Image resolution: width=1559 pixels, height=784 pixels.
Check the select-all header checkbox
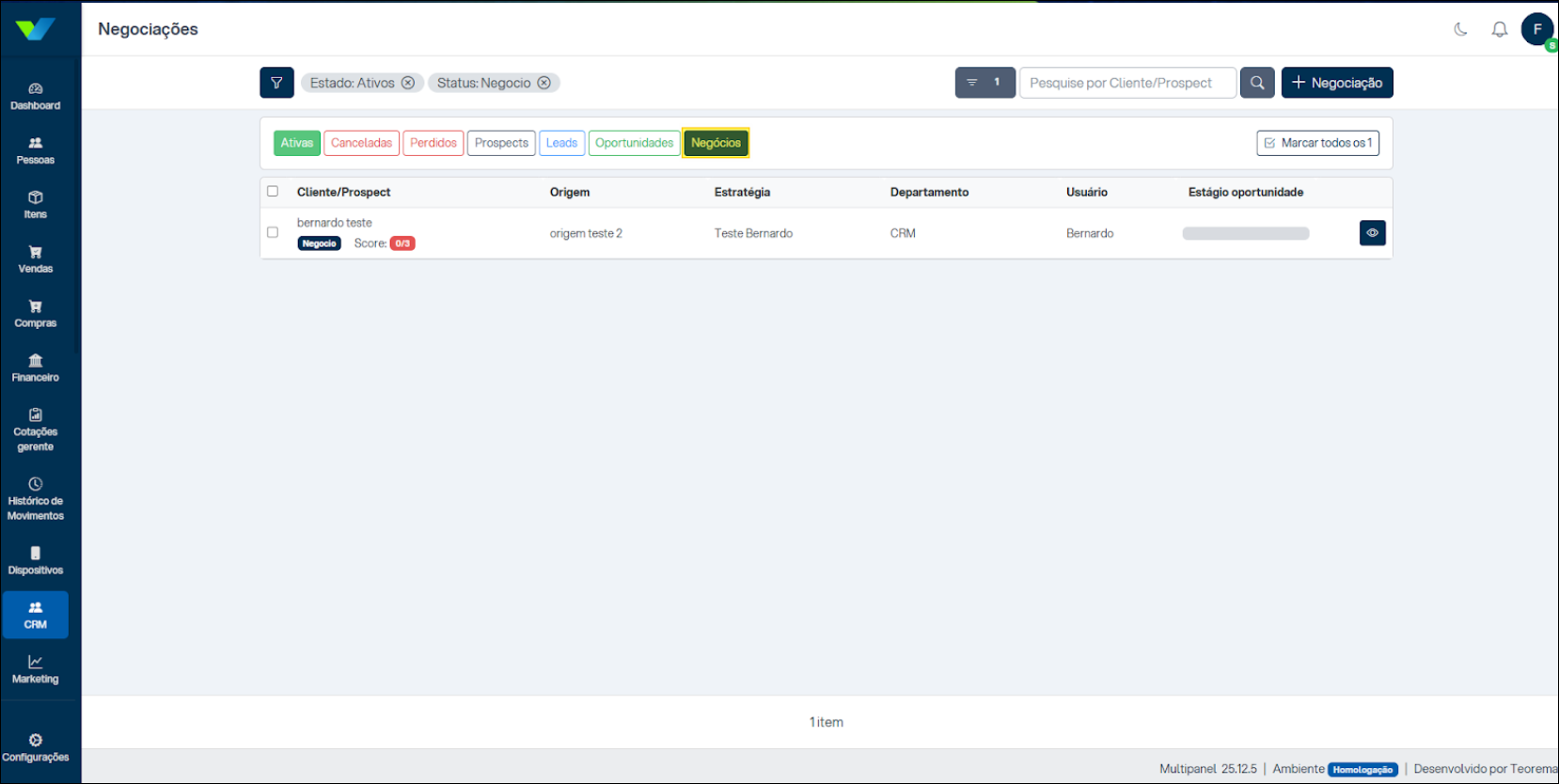pos(273,191)
